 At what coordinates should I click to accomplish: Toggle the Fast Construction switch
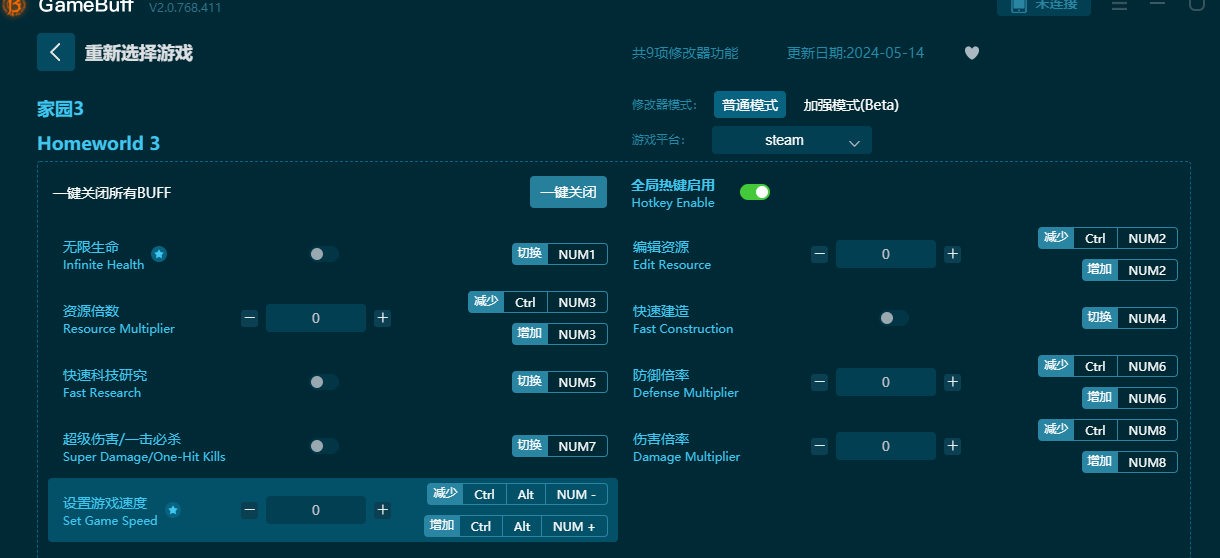(x=894, y=318)
